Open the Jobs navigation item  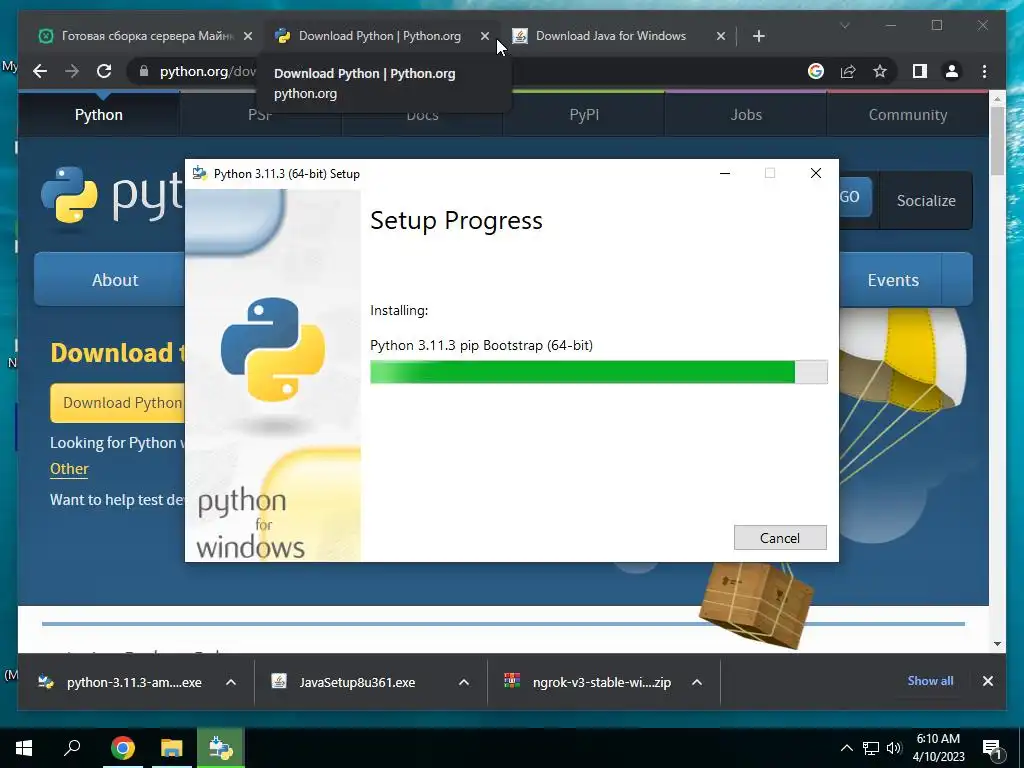(746, 114)
